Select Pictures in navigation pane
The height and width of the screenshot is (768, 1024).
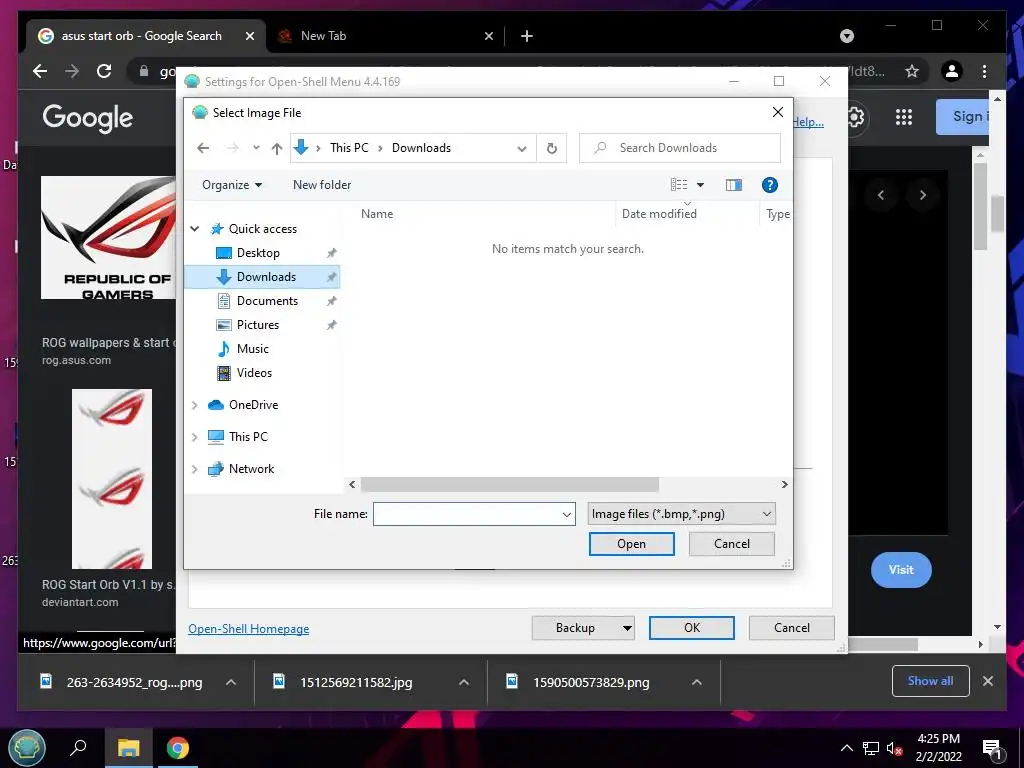coord(257,325)
